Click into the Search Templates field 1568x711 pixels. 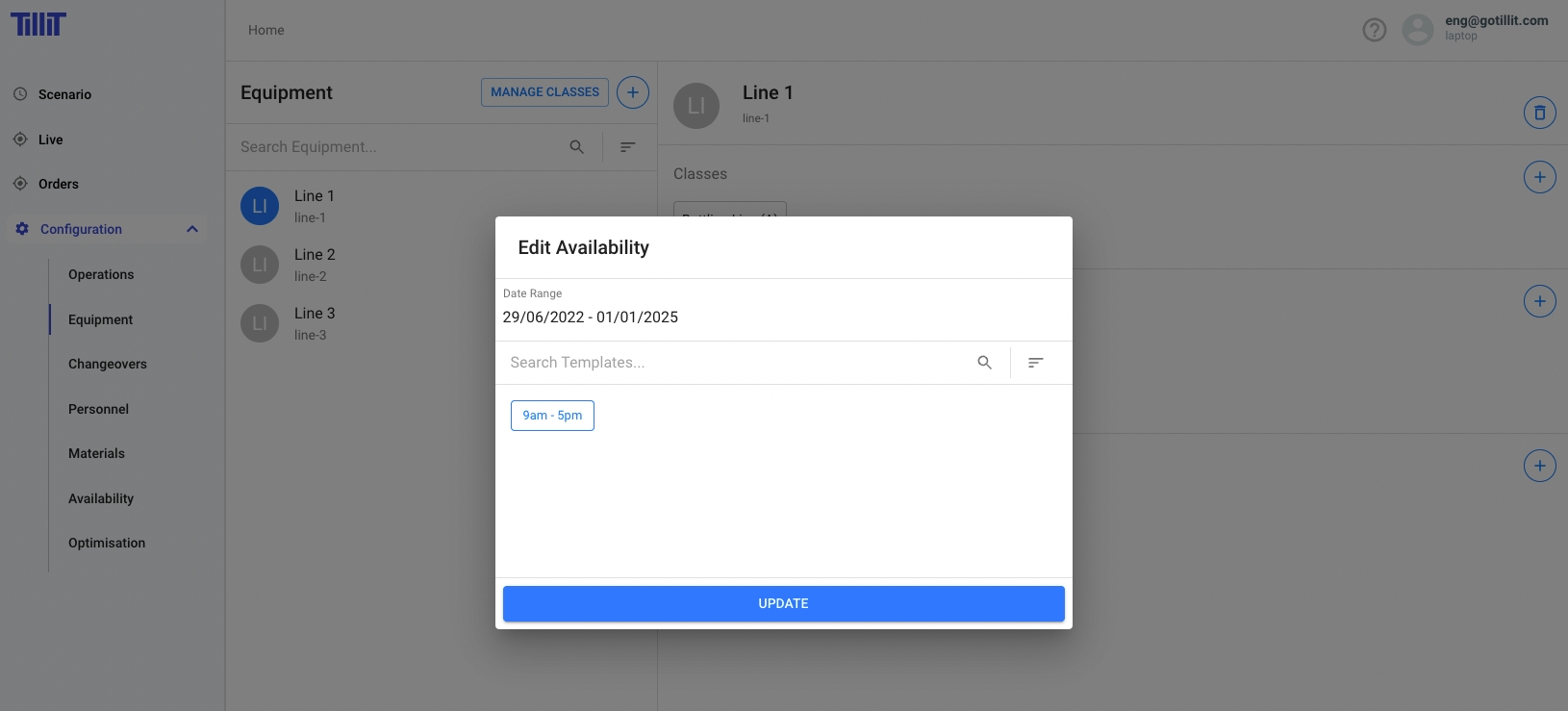pos(731,363)
